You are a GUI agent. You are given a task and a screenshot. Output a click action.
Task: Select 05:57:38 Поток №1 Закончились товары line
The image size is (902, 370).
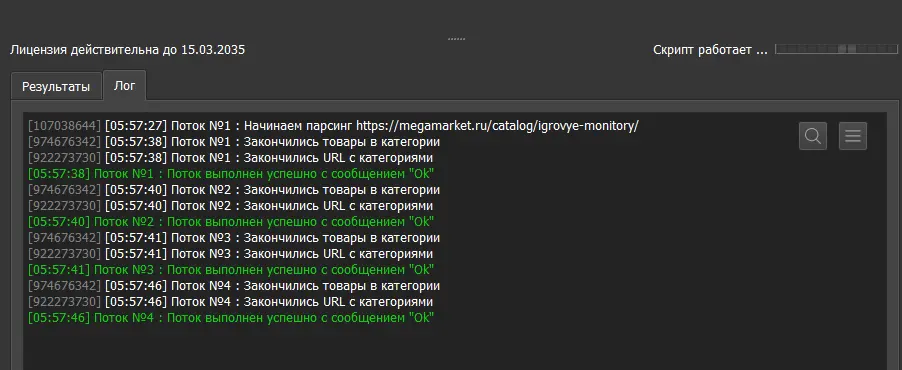click(234, 142)
